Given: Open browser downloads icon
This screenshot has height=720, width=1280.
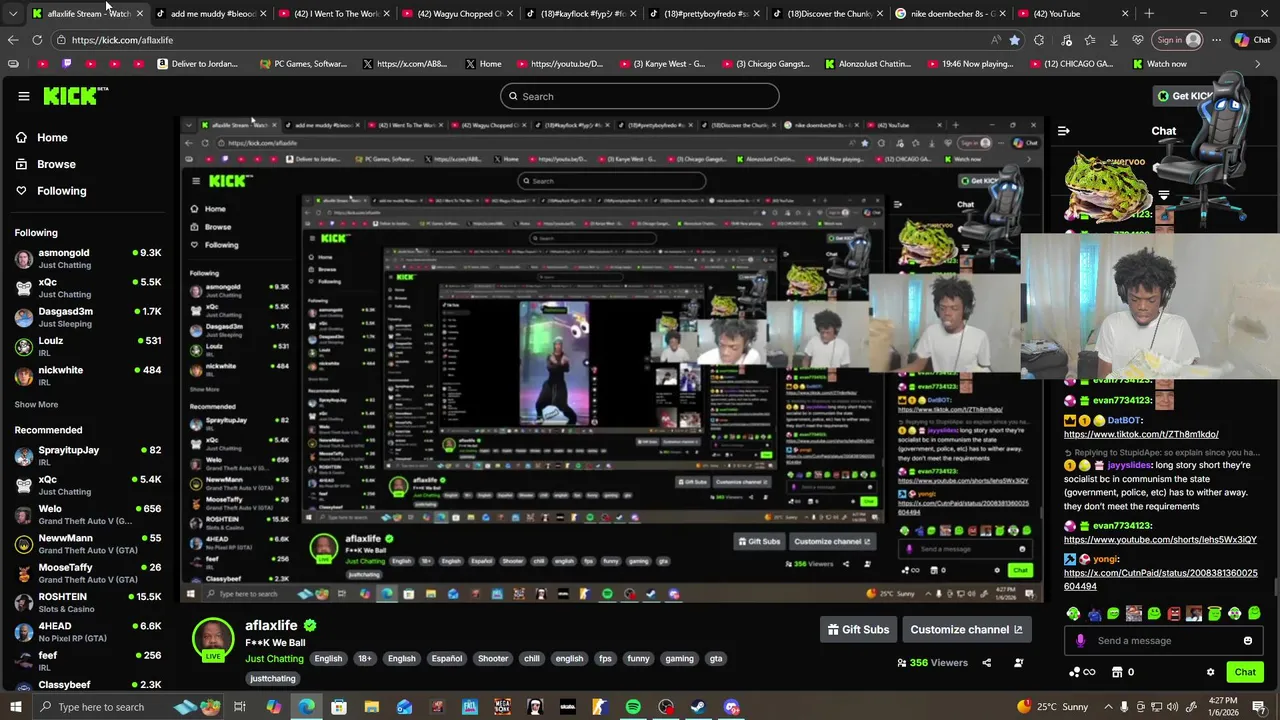Looking at the screenshot, I should coord(1113,40).
